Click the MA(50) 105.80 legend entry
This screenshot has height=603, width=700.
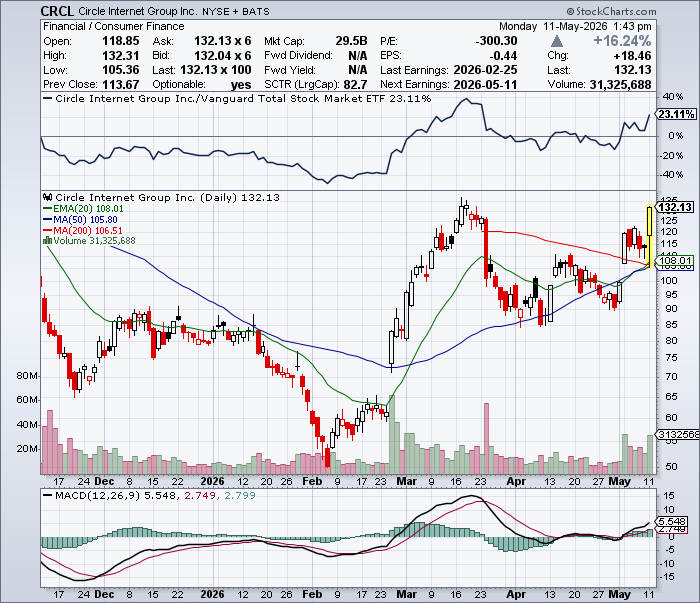80,220
